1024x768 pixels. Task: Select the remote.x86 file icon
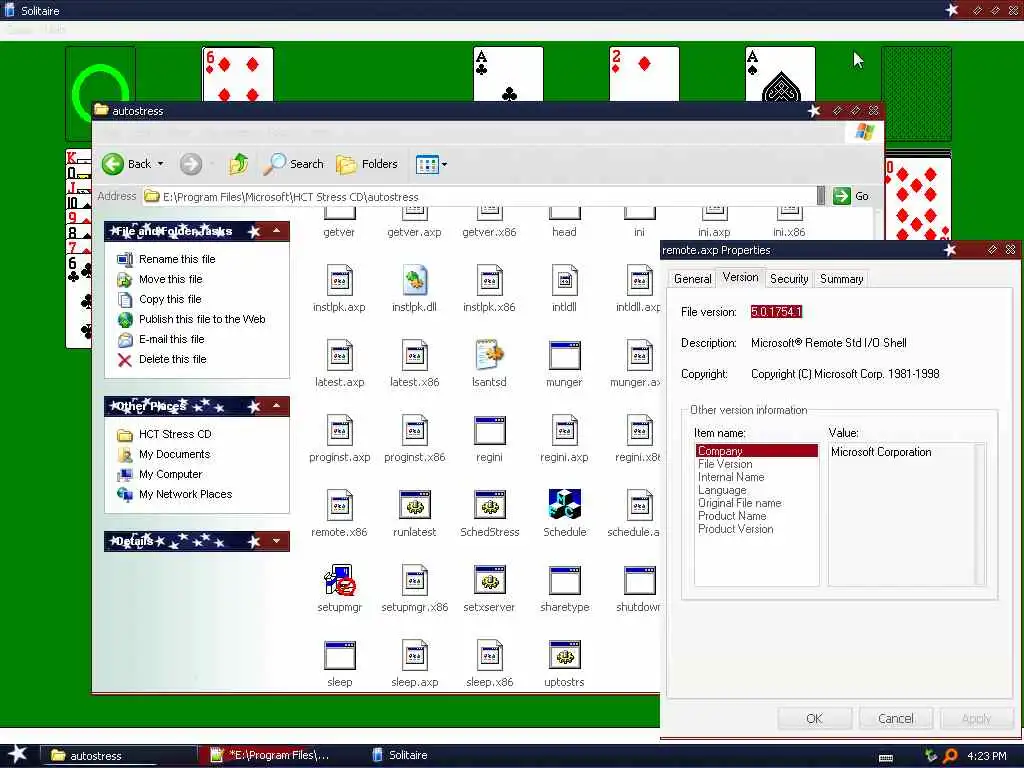[x=340, y=505]
